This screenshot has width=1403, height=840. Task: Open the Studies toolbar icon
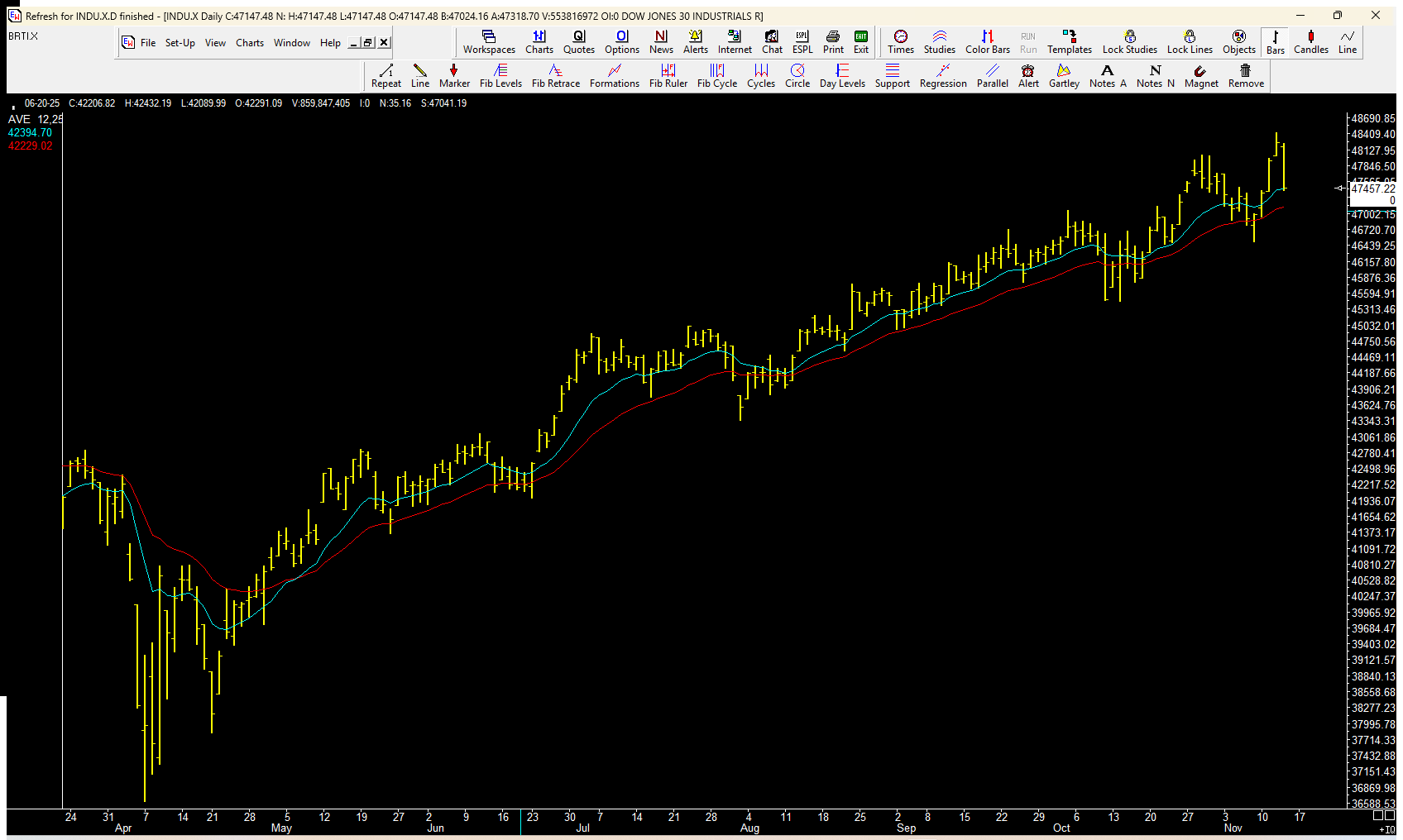[x=939, y=41]
